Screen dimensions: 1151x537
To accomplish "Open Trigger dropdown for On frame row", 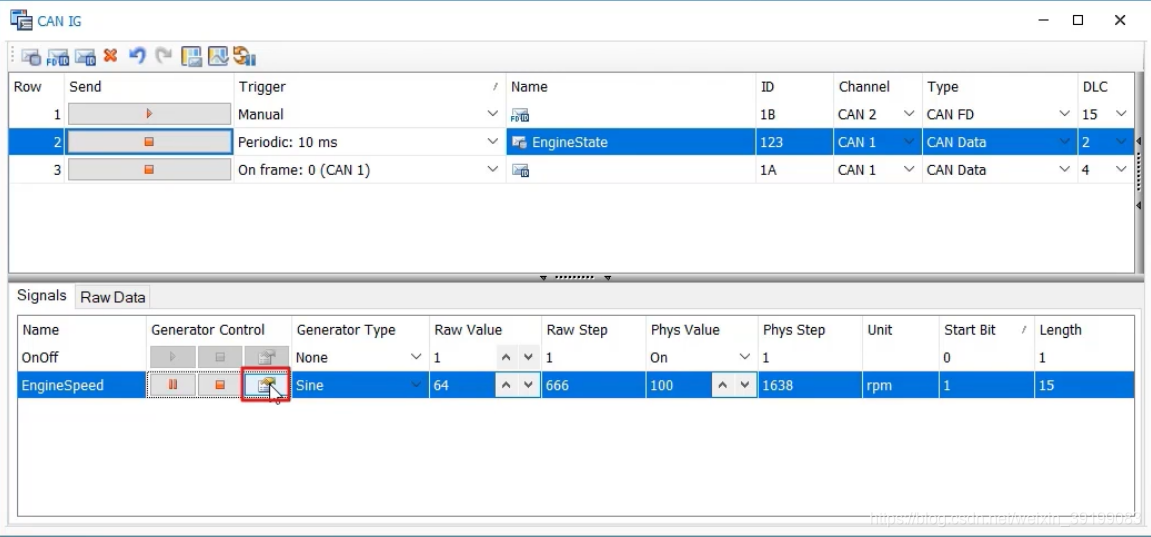I will point(493,170).
